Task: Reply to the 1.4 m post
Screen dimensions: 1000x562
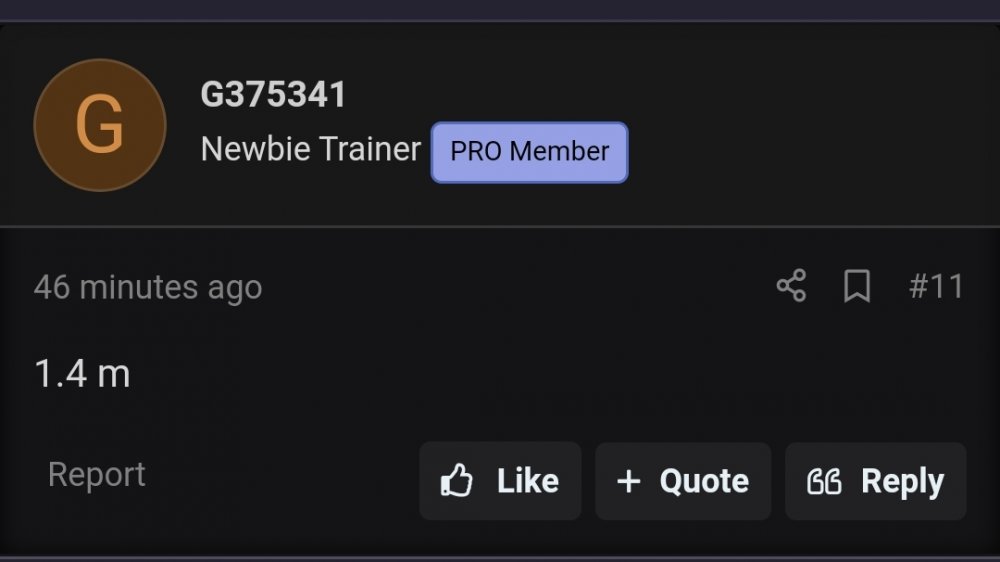Action: point(876,481)
